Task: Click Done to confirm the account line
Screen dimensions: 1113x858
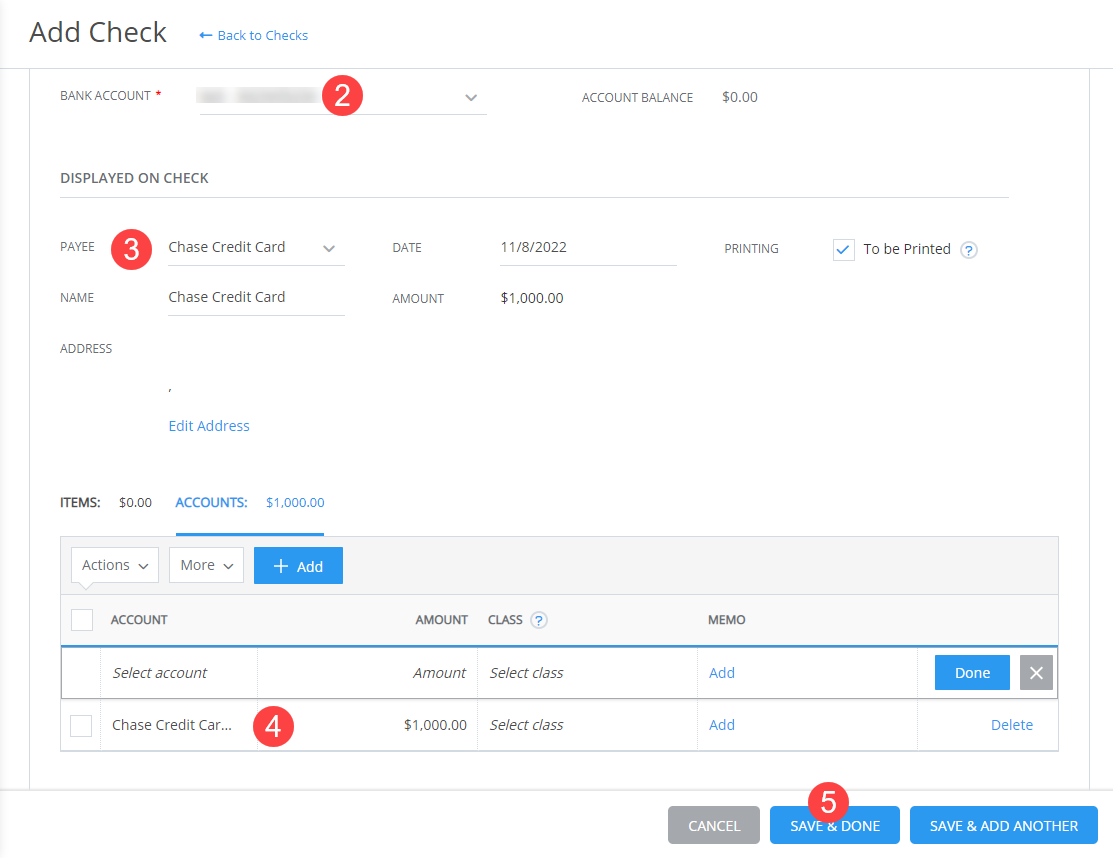Action: click(x=971, y=672)
